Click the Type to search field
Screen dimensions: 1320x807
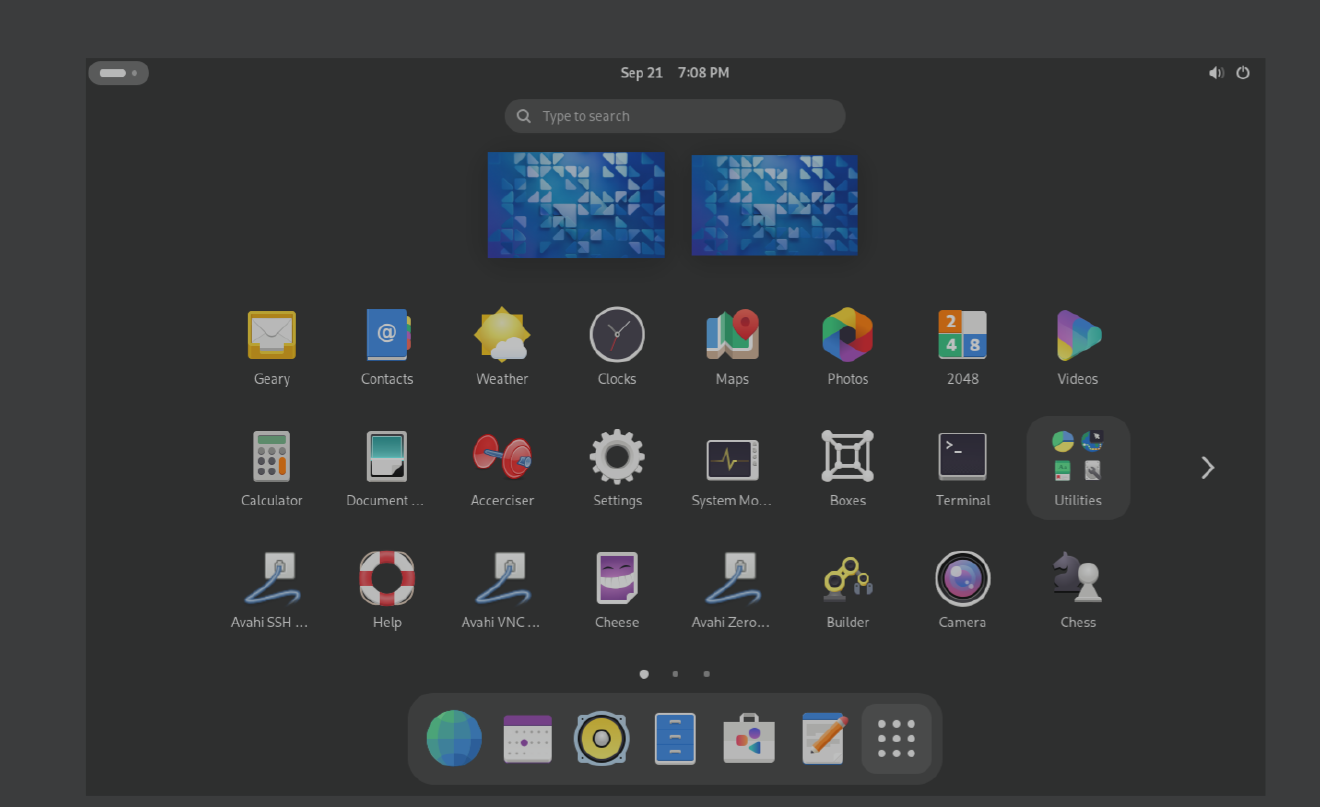[x=674, y=115]
